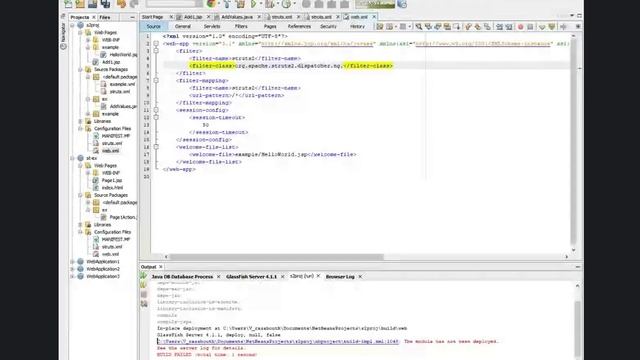Collapse Web Pages folder under s2proj
Viewport: 640px width, 360px height.
(x=80, y=33)
